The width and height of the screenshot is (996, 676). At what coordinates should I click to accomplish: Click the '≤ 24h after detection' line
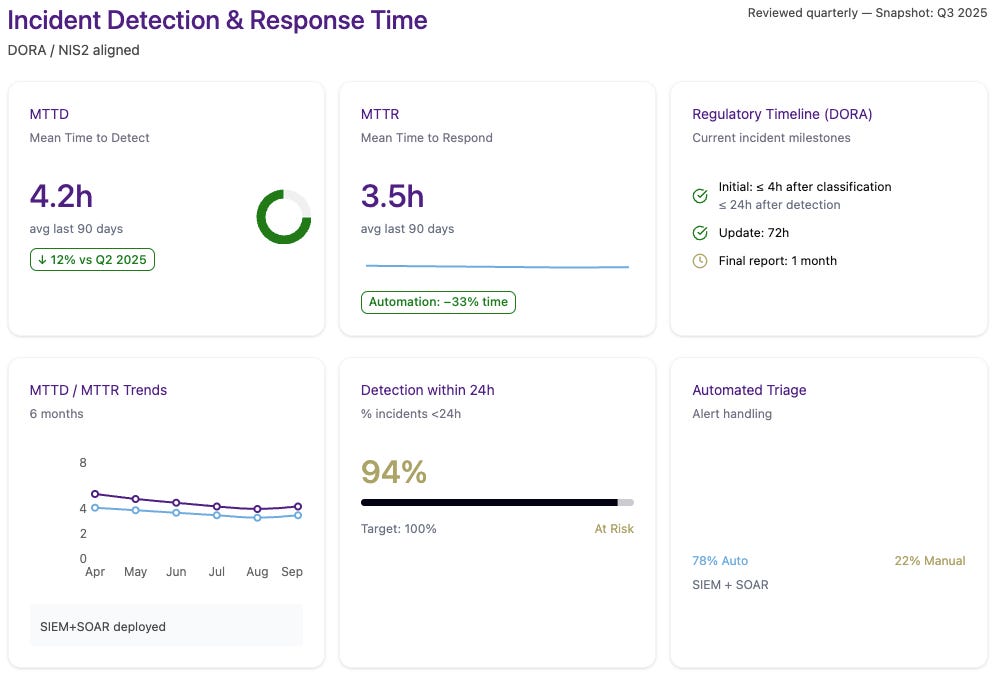click(x=779, y=205)
